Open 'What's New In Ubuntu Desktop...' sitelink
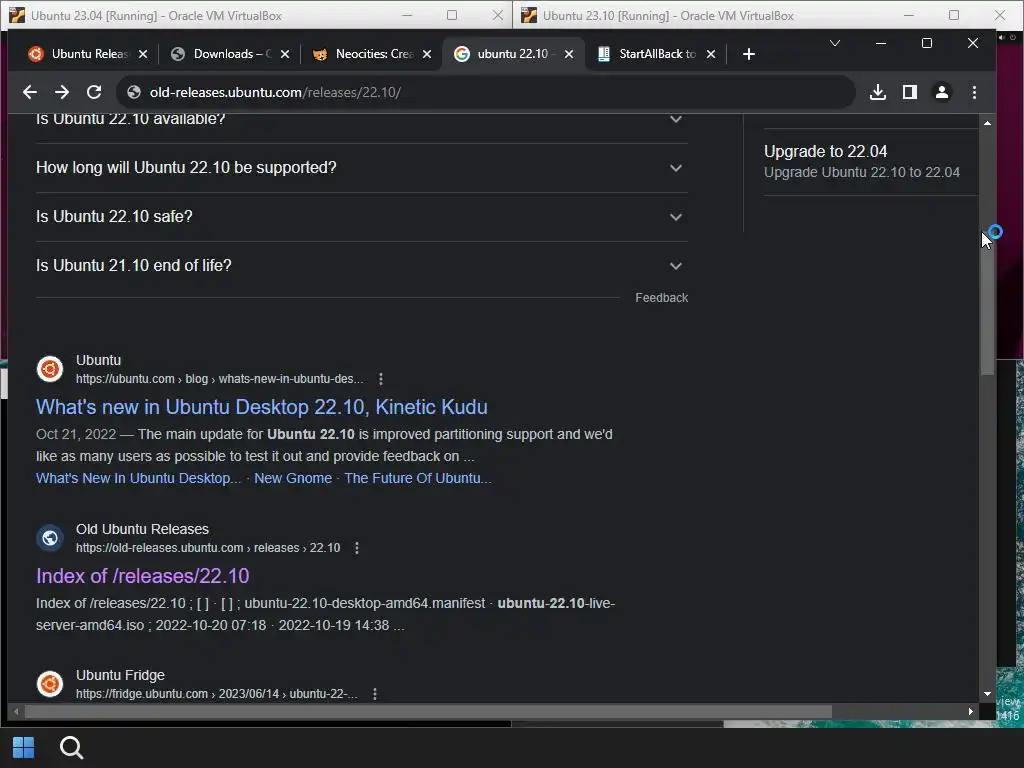The width and height of the screenshot is (1024, 768). point(138,478)
